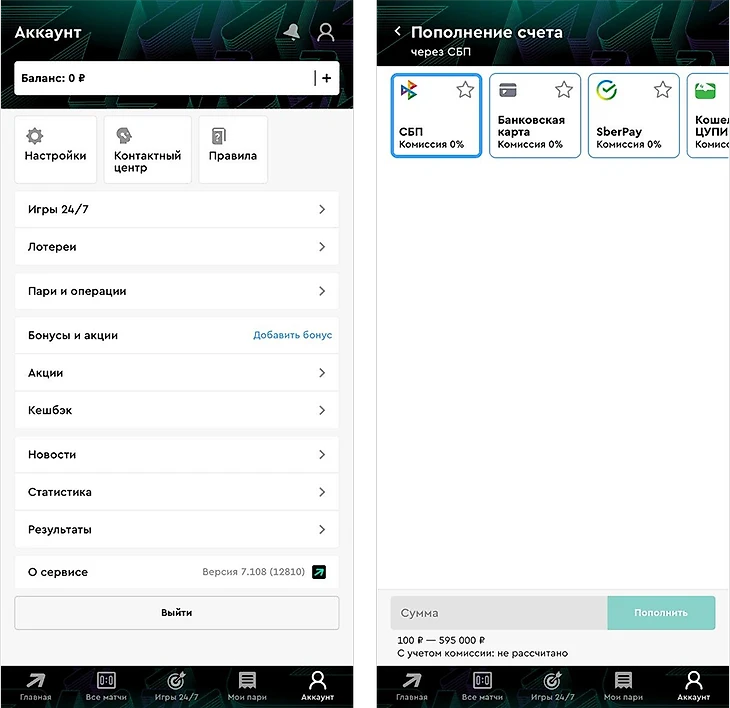Expand Статистика row chevron

click(x=322, y=492)
